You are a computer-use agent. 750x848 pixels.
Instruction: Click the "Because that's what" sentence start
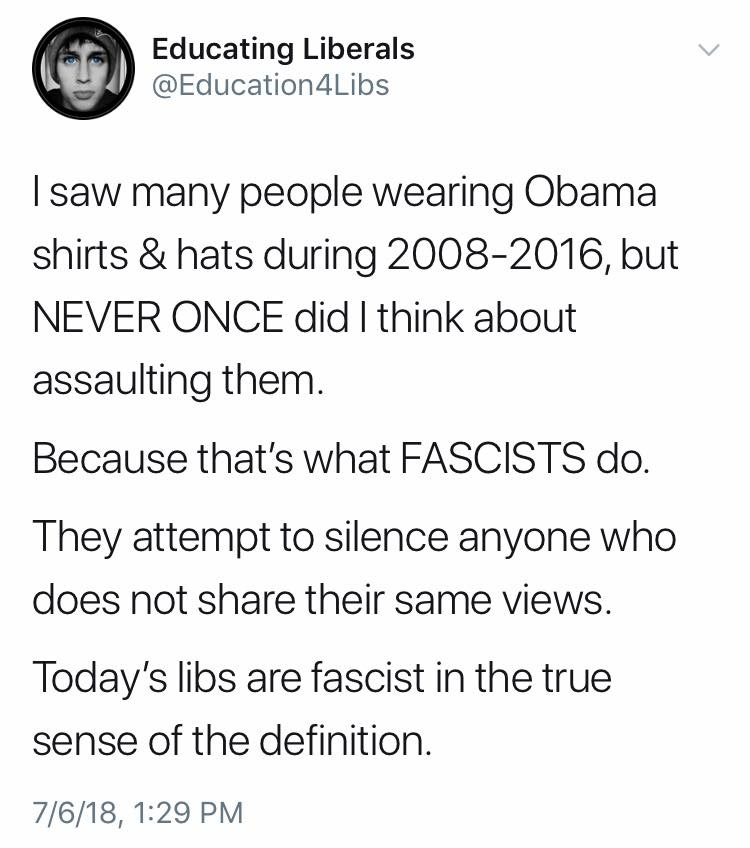click(x=212, y=461)
